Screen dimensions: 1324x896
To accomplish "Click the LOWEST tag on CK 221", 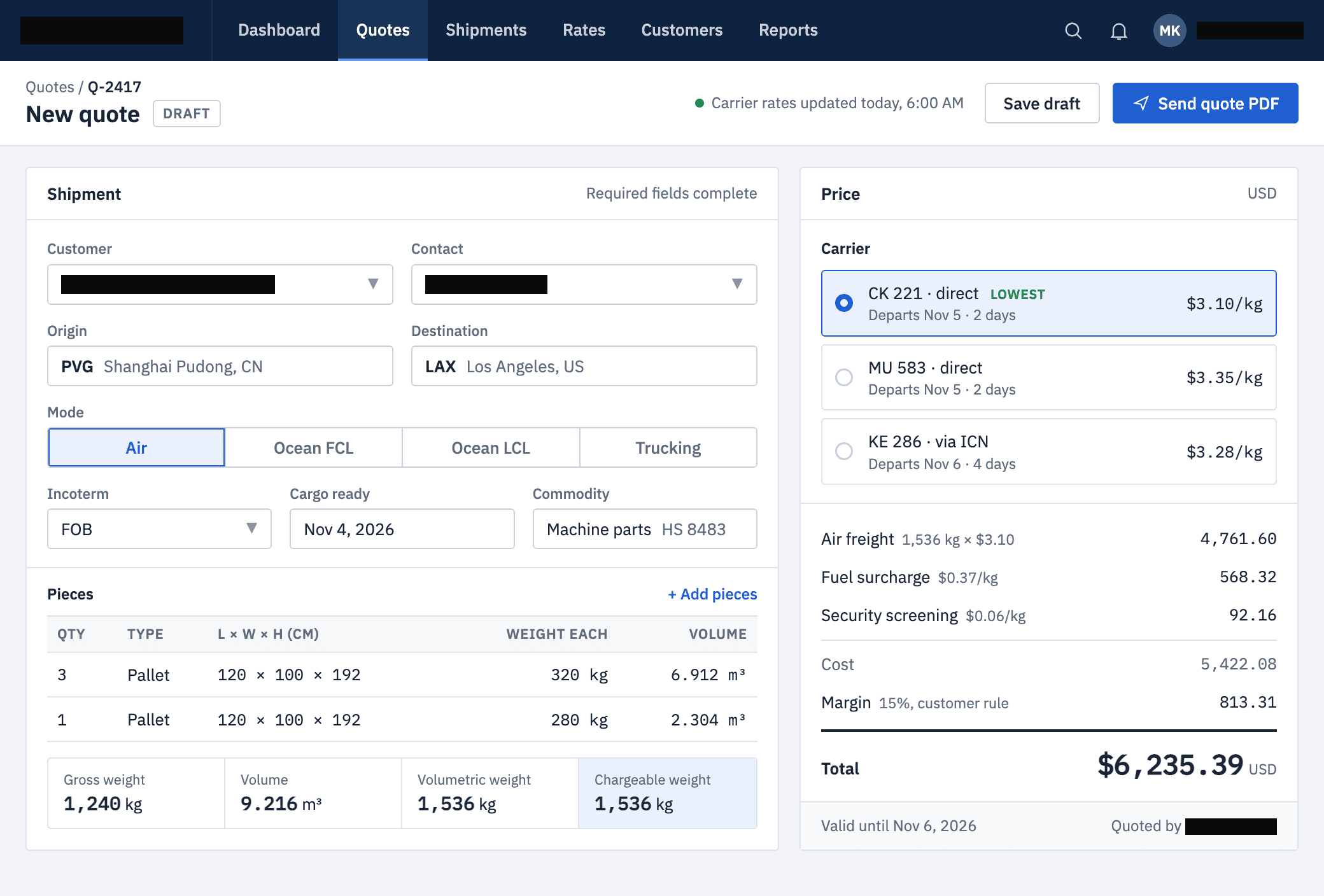I will pyautogui.click(x=1017, y=294).
